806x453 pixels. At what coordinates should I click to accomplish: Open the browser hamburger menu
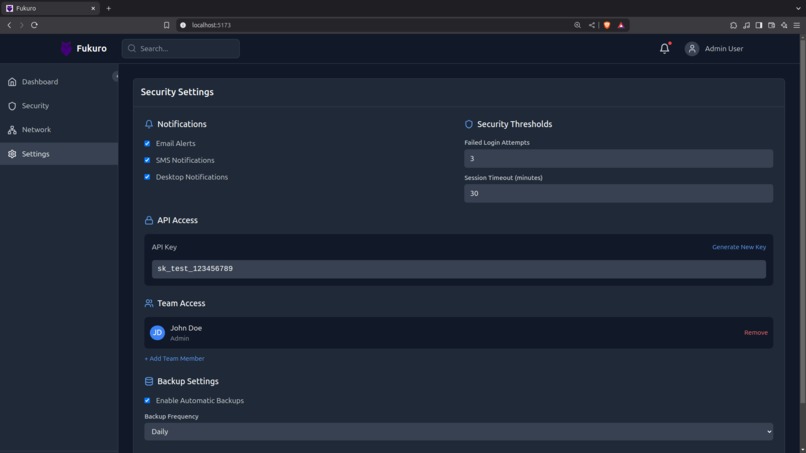pyautogui.click(x=797, y=25)
